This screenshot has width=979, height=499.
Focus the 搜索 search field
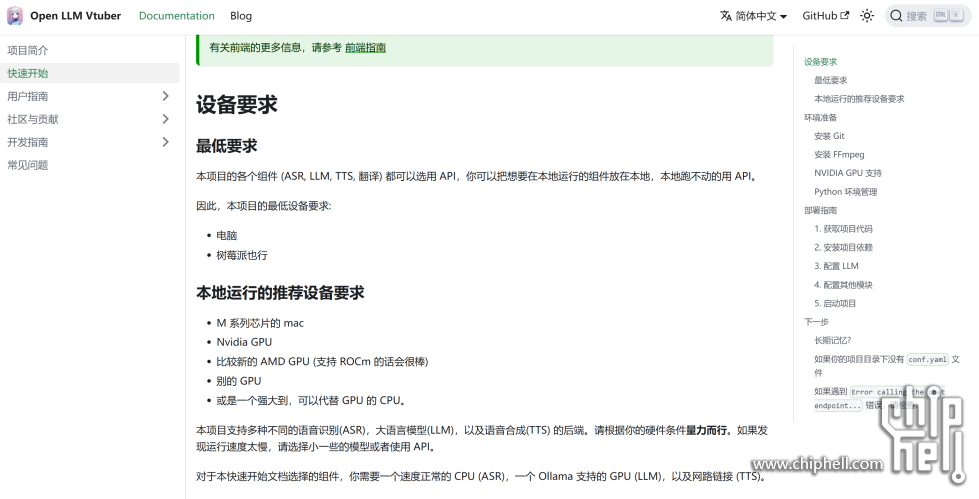click(928, 16)
